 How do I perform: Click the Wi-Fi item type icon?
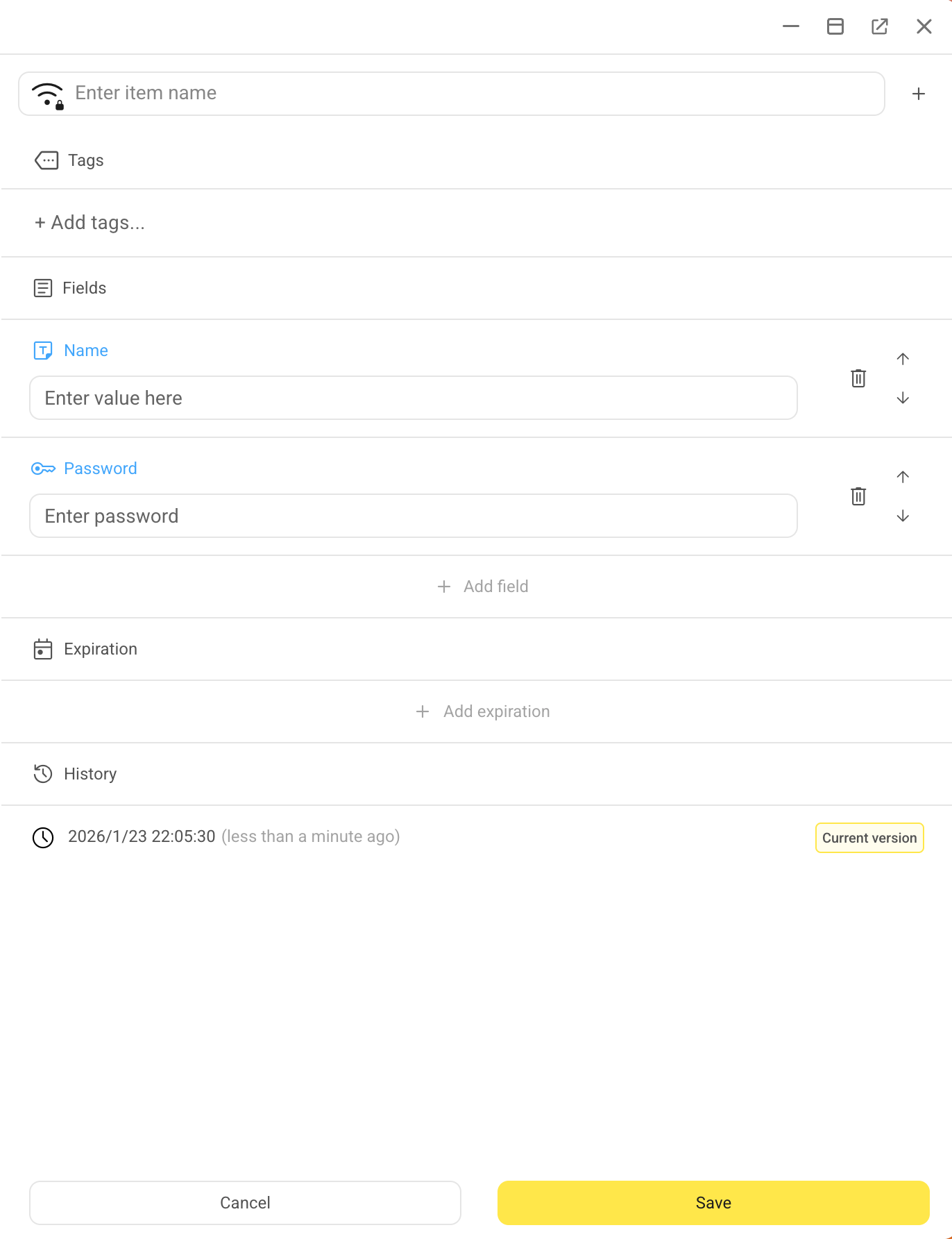pyautogui.click(x=47, y=94)
